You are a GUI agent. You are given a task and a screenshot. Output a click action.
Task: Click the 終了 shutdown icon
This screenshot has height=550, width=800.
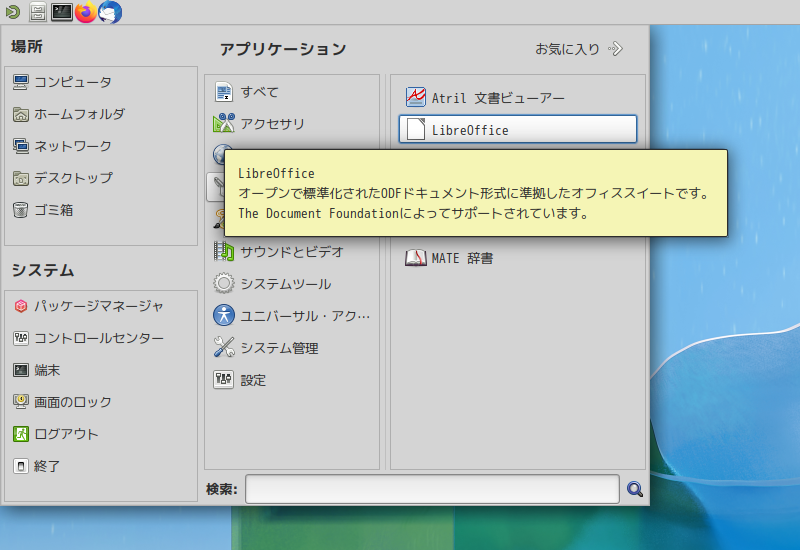20,466
